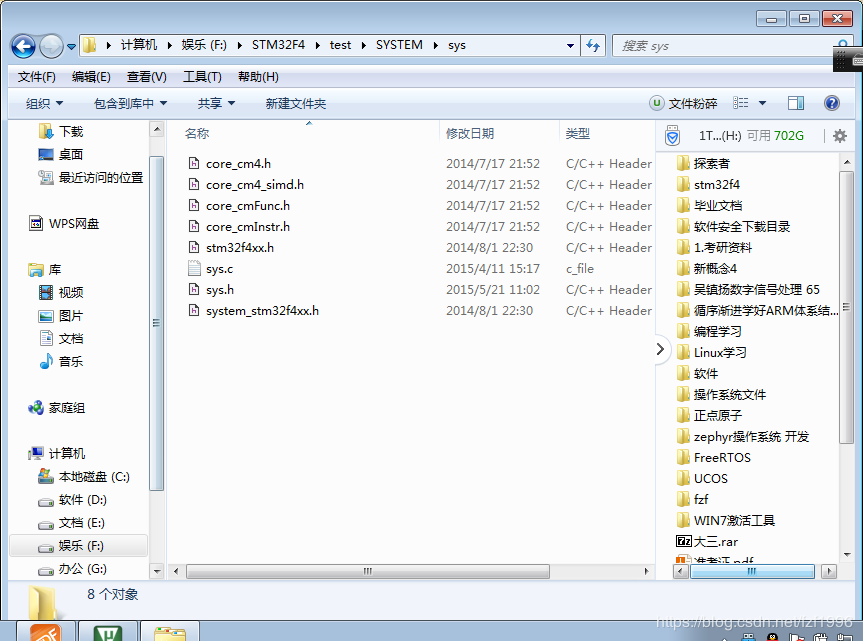Sort by the 类型 column header

(577, 133)
